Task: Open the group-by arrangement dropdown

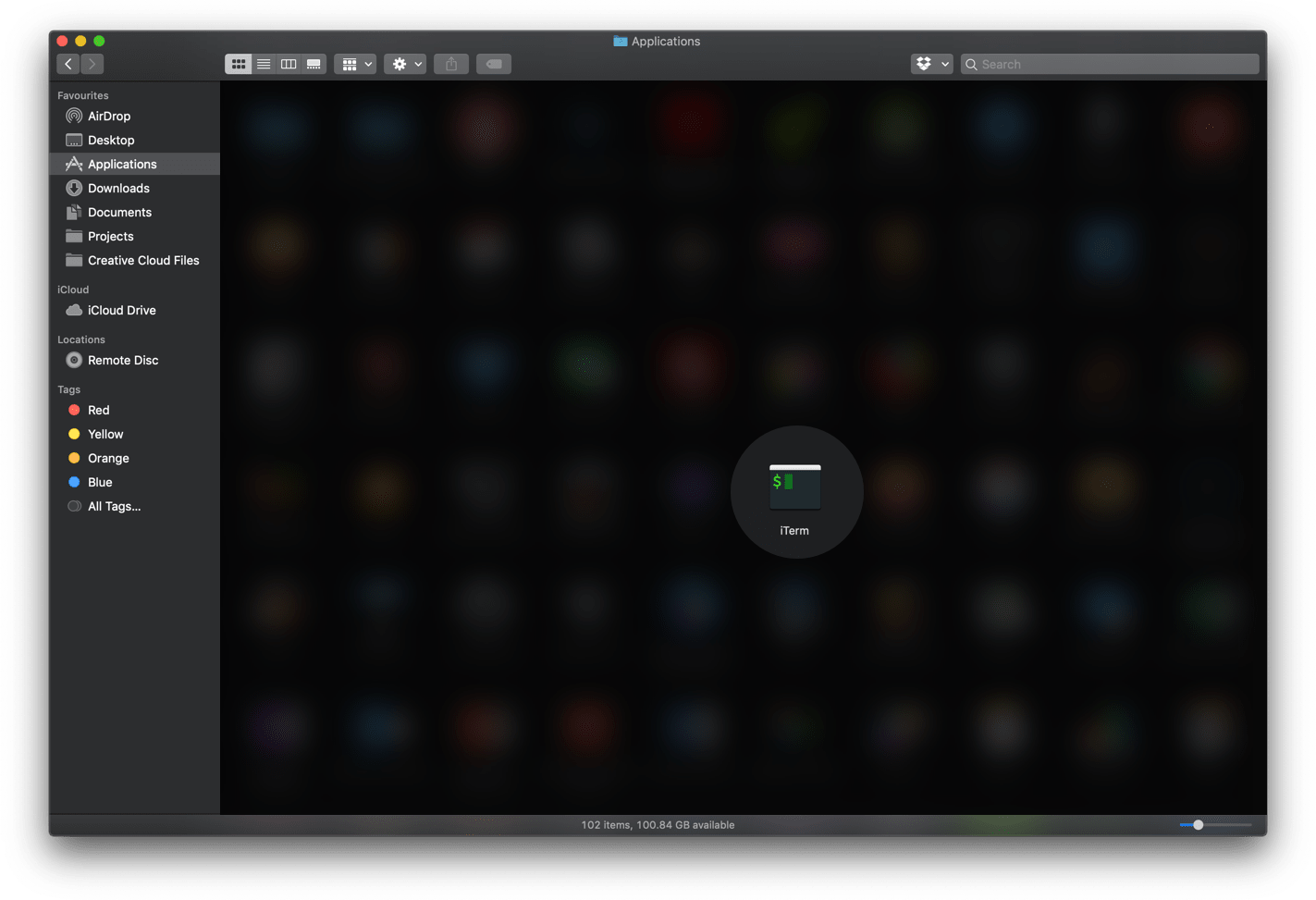Action: (355, 64)
